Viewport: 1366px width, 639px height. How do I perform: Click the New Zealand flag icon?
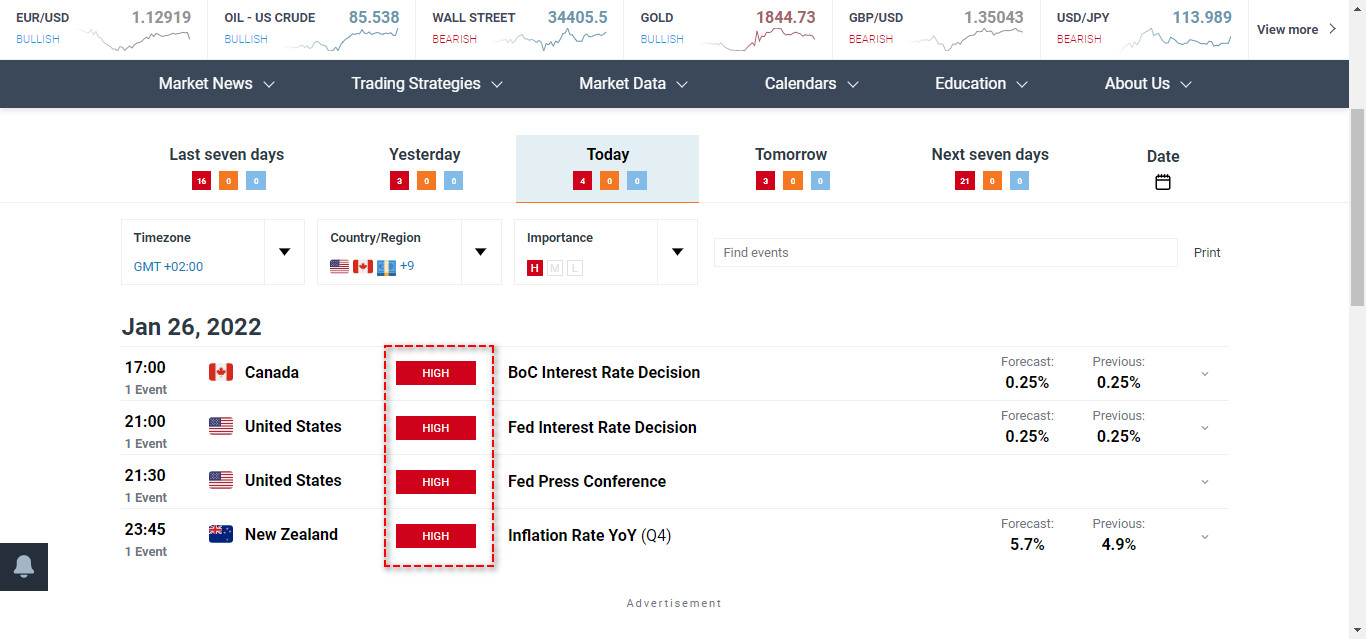click(221, 534)
